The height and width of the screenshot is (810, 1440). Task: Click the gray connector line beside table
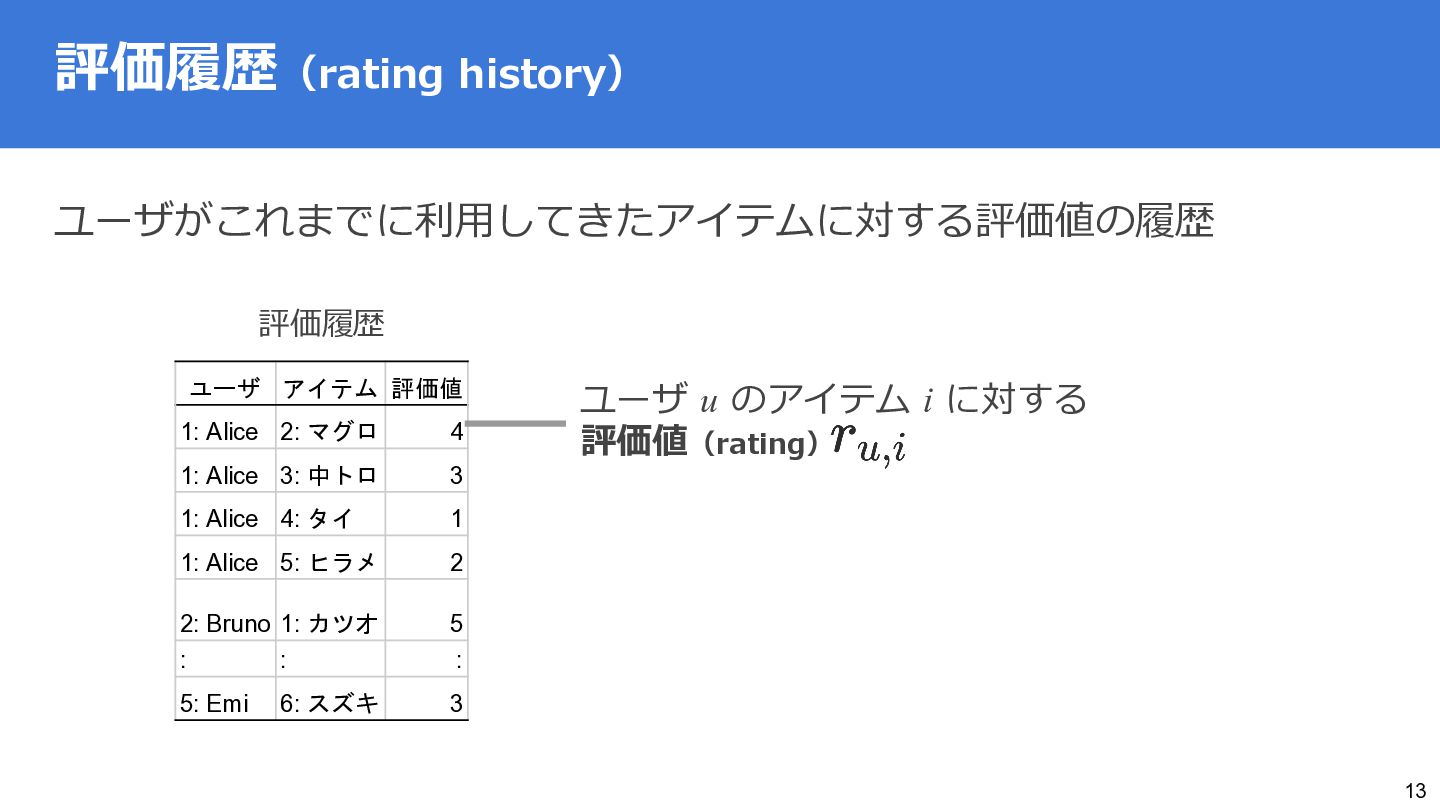(516, 423)
